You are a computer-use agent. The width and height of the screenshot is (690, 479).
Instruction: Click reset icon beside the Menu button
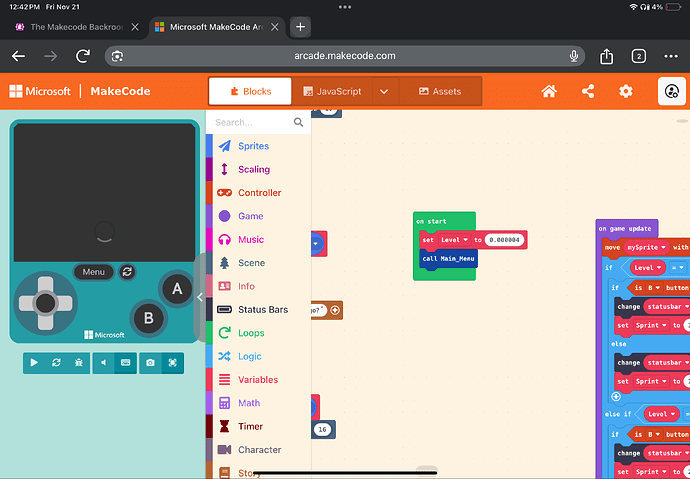pos(127,272)
